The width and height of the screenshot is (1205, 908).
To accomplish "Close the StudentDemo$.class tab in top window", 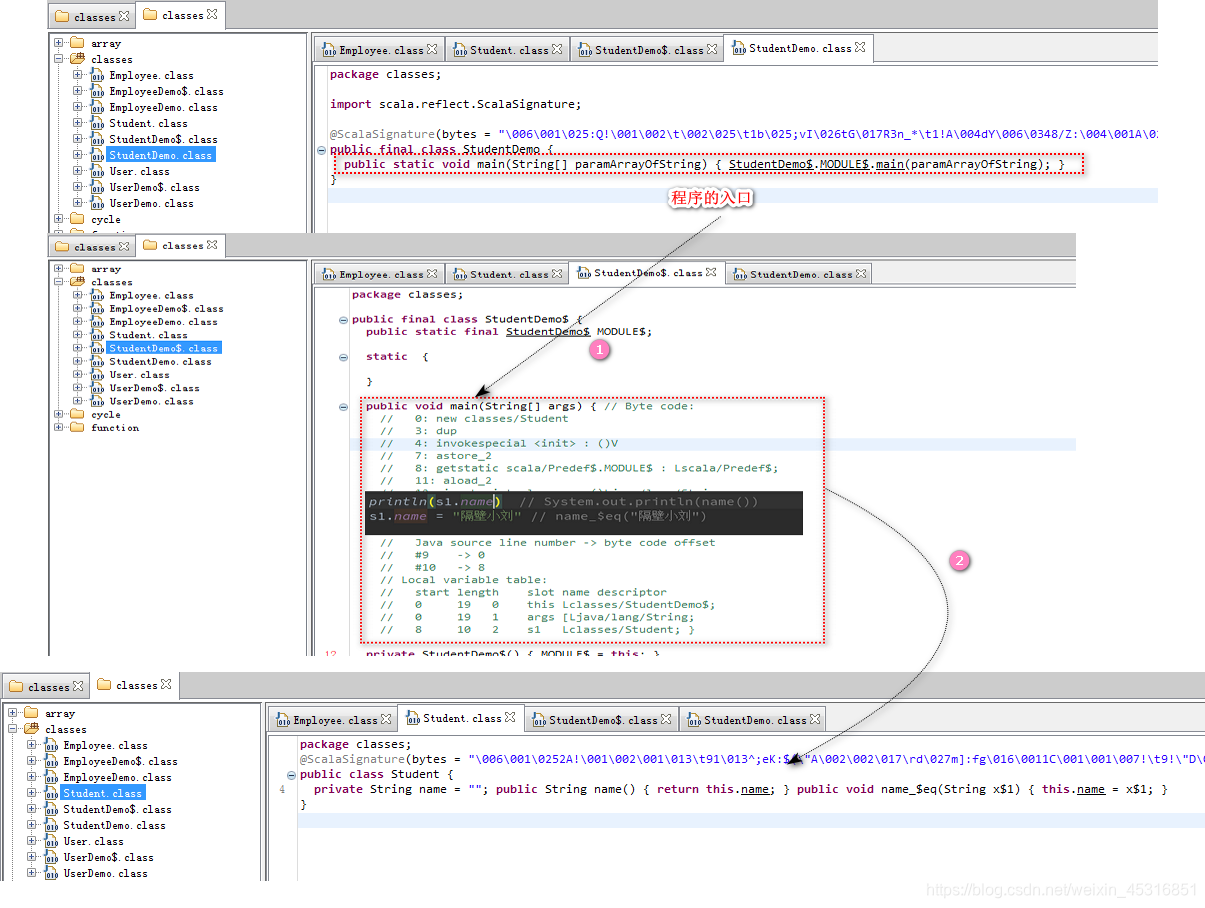I will point(712,49).
